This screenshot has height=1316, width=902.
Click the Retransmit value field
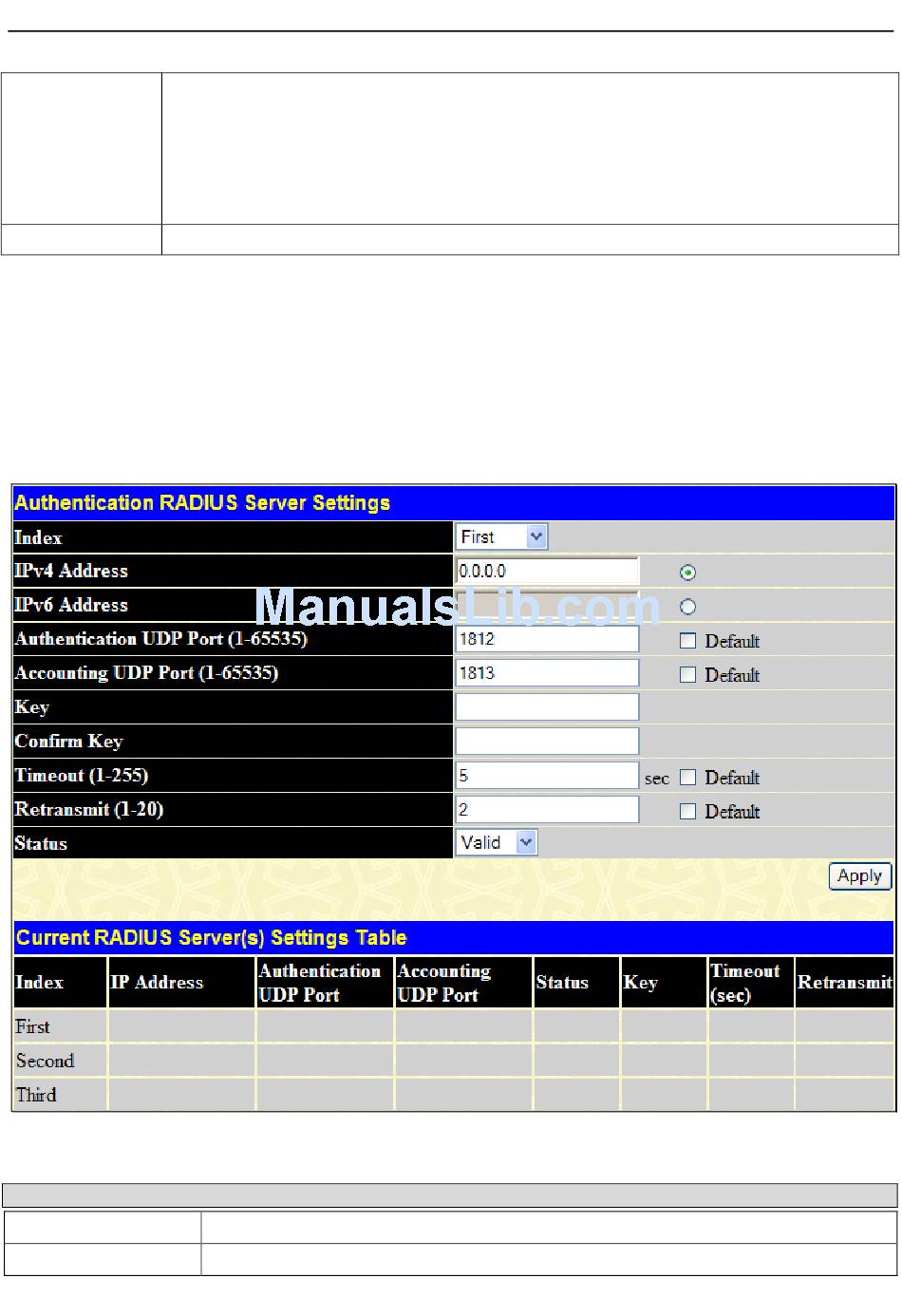(x=547, y=810)
